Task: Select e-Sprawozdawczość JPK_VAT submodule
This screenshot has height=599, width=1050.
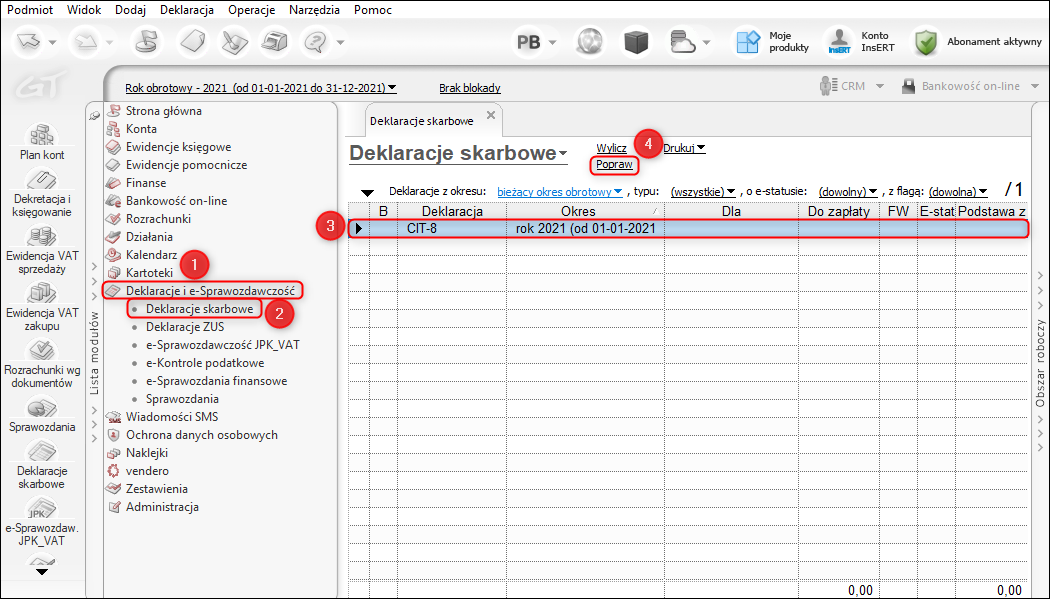Action: (223, 345)
